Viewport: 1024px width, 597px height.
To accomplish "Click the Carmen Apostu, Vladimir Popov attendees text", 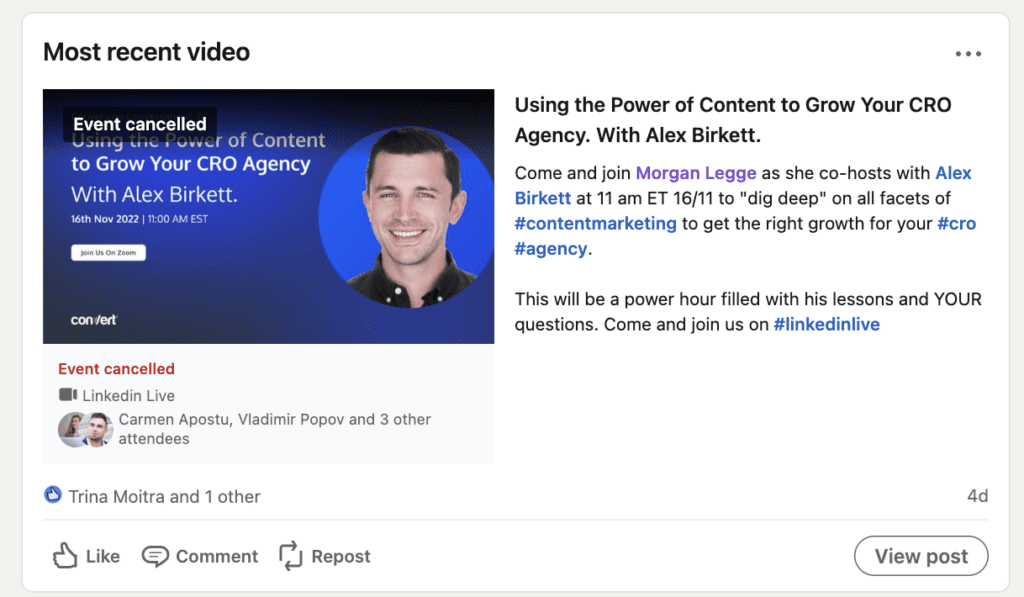I will pos(274,429).
